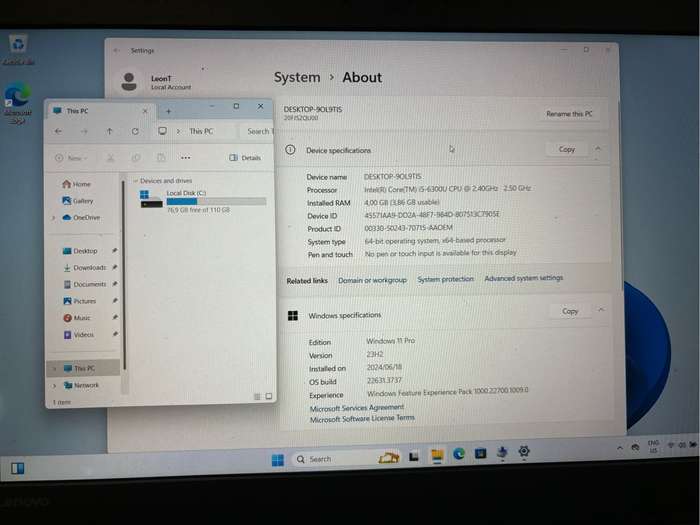Open the Desktop quick access folder
700x525 pixels.
click(x=80, y=251)
